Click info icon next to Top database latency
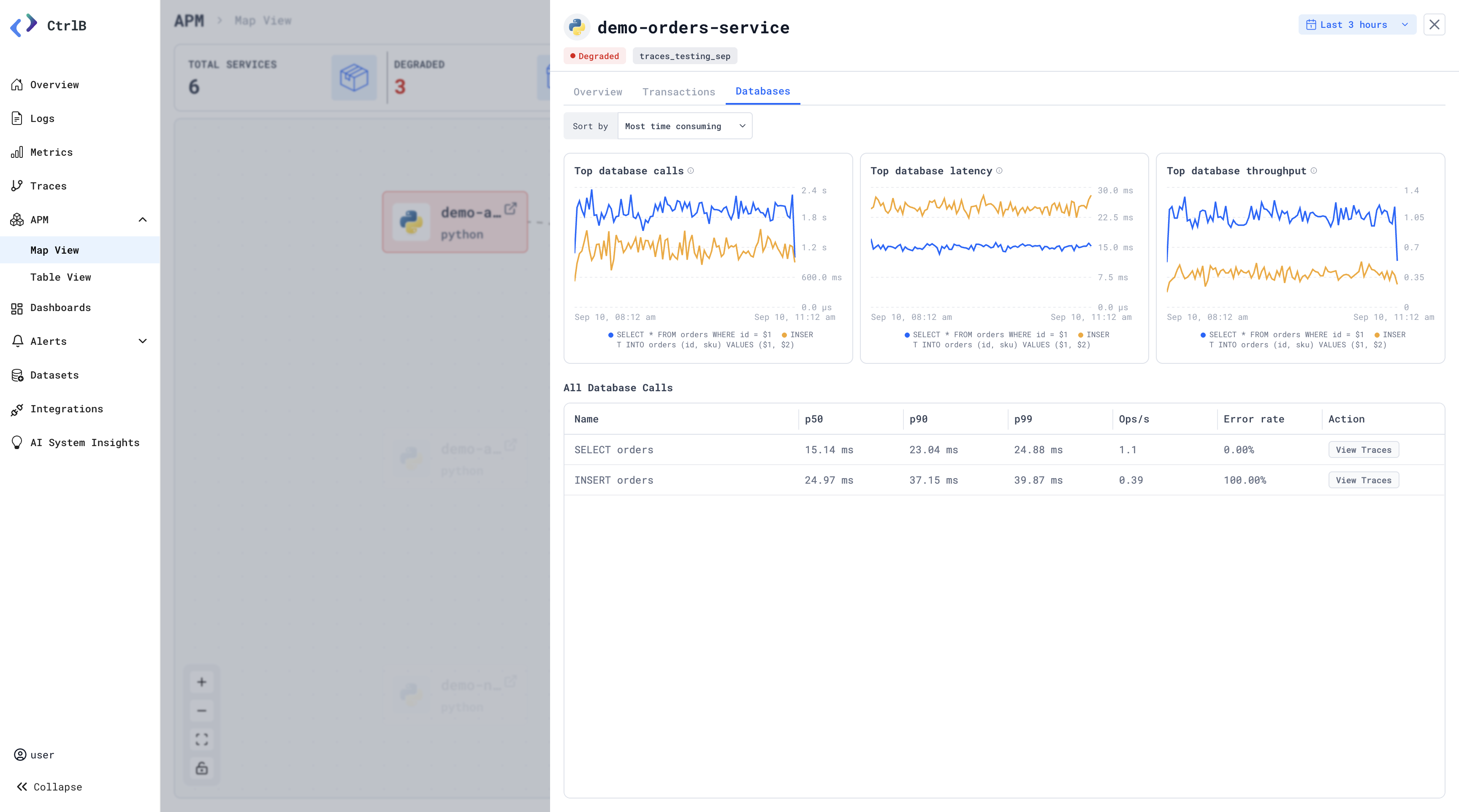The height and width of the screenshot is (812, 1459). coord(999,171)
